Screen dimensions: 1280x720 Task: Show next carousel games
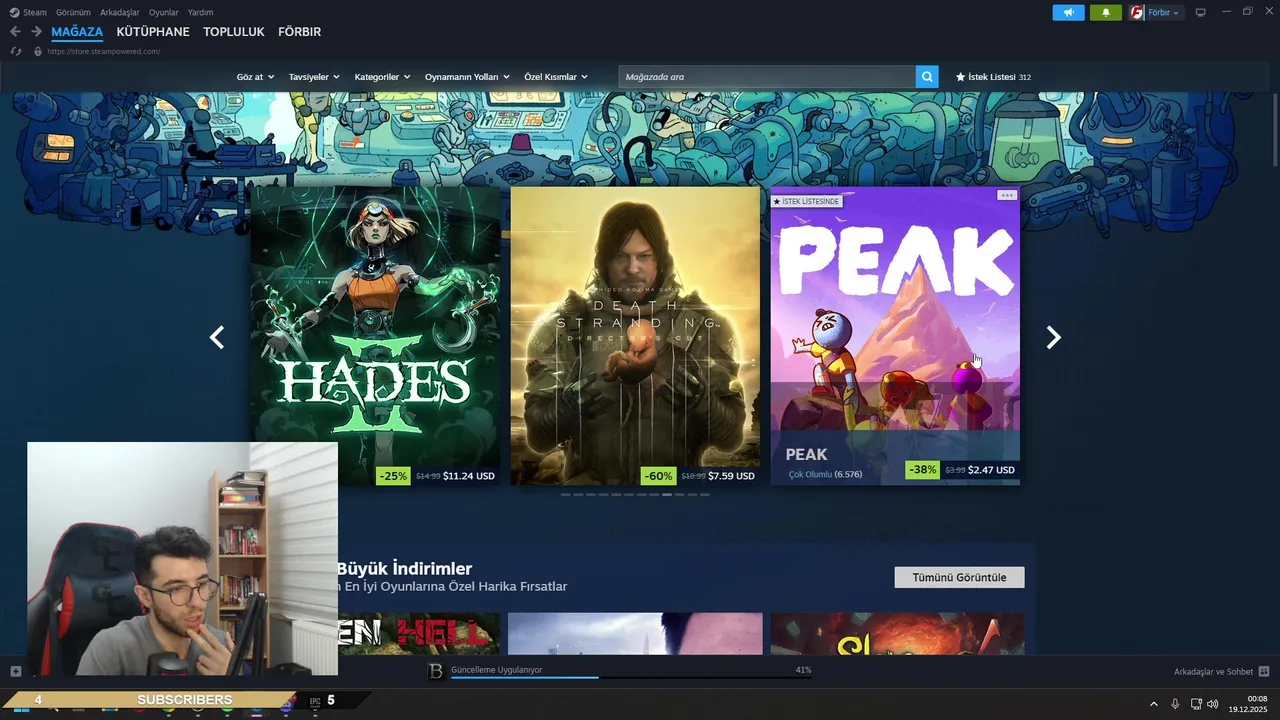pyautogui.click(x=1053, y=337)
